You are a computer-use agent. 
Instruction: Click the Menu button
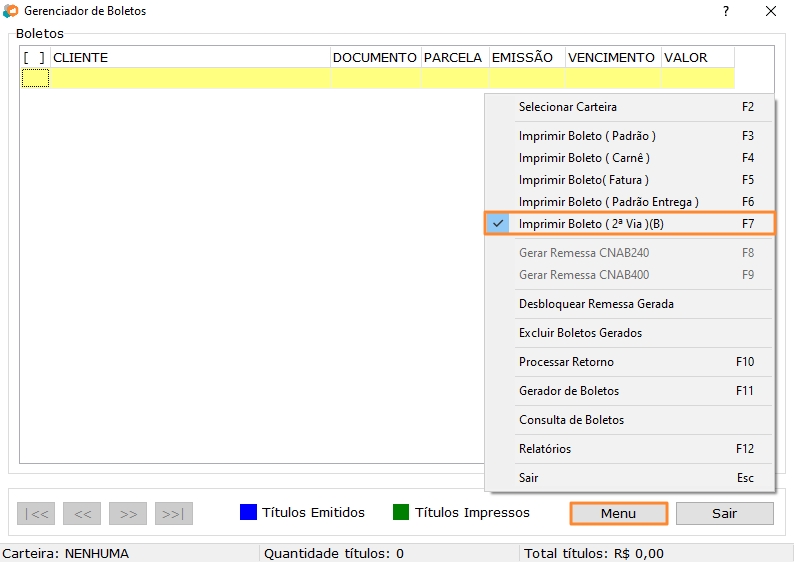point(618,513)
